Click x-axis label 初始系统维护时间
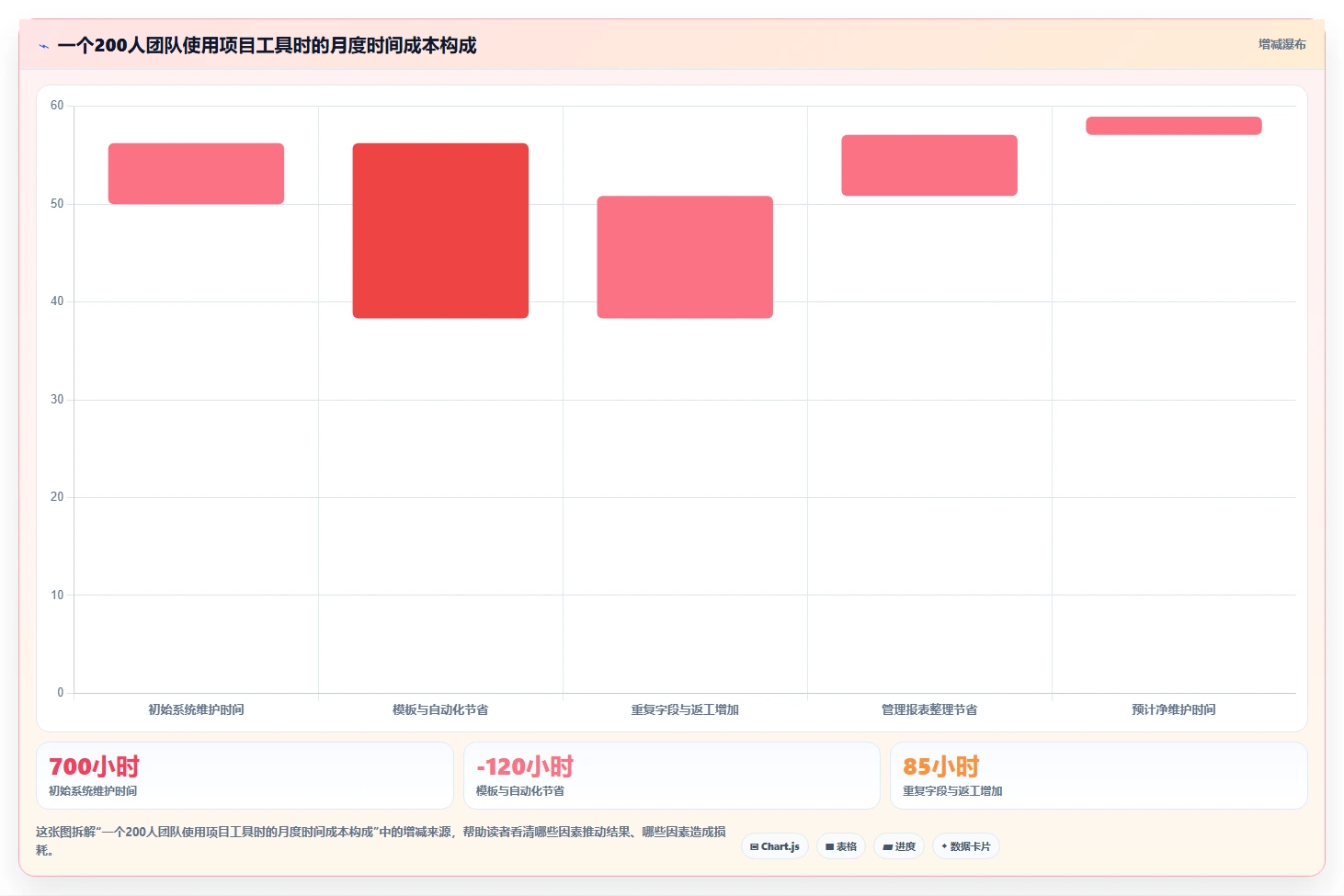This screenshot has height=896, width=1344. (196, 709)
